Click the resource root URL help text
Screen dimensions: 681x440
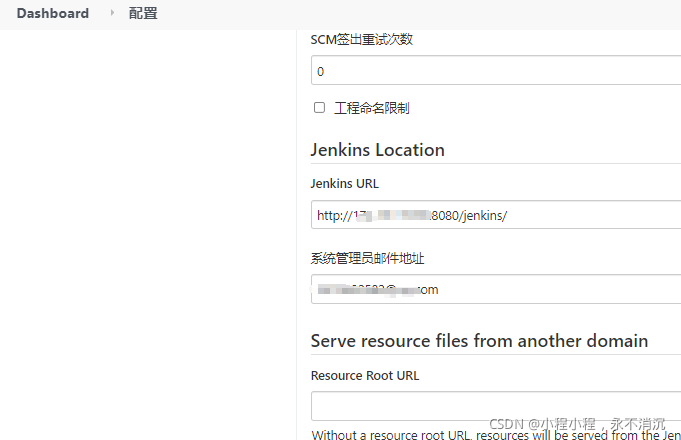coord(496,434)
